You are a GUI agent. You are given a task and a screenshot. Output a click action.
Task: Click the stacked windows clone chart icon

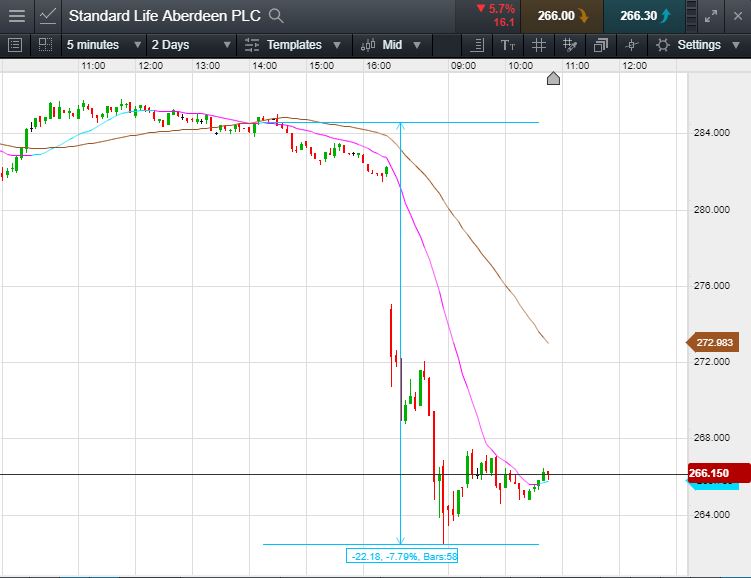tap(601, 45)
